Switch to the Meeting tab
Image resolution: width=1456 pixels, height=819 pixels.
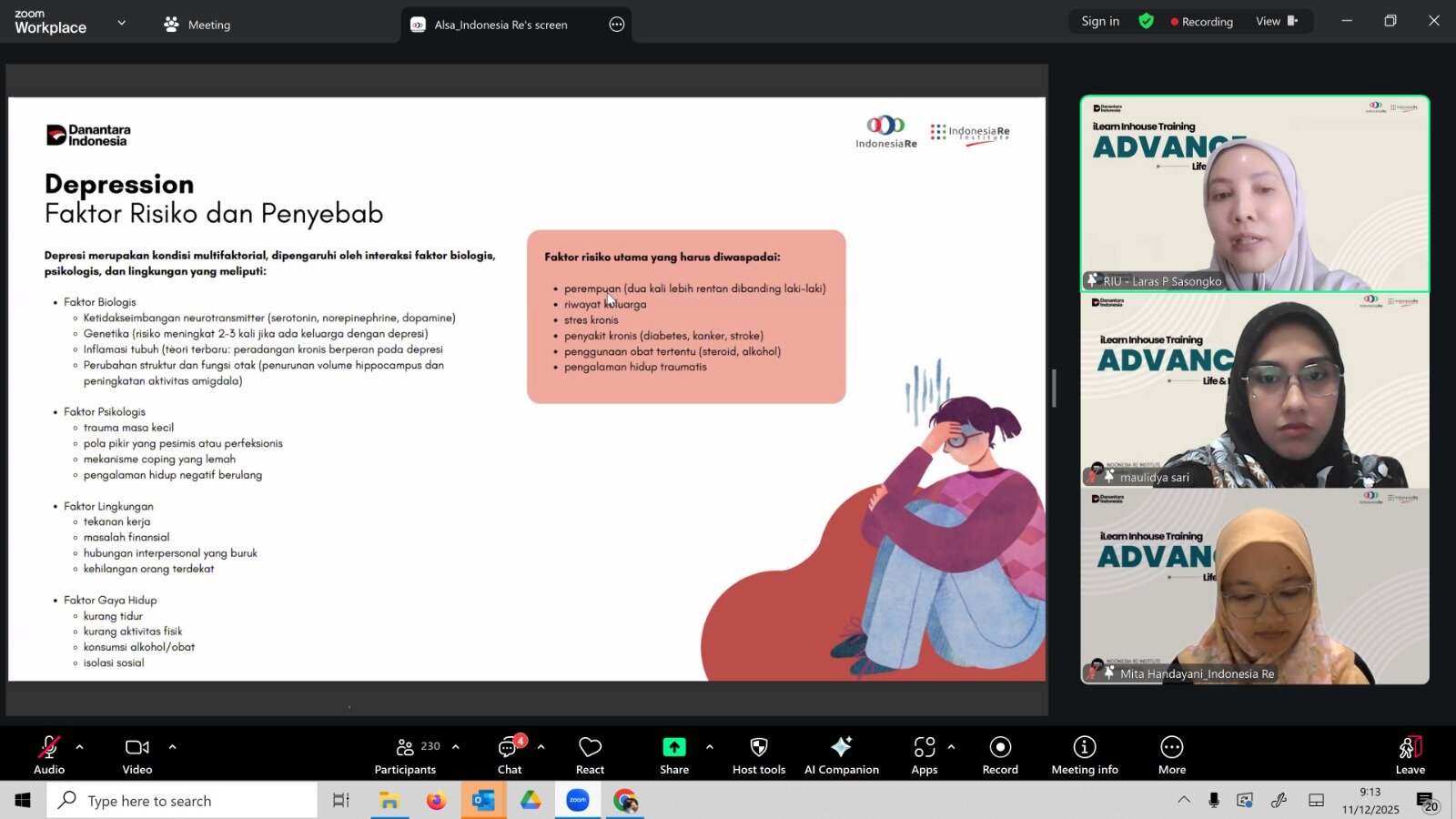(197, 25)
